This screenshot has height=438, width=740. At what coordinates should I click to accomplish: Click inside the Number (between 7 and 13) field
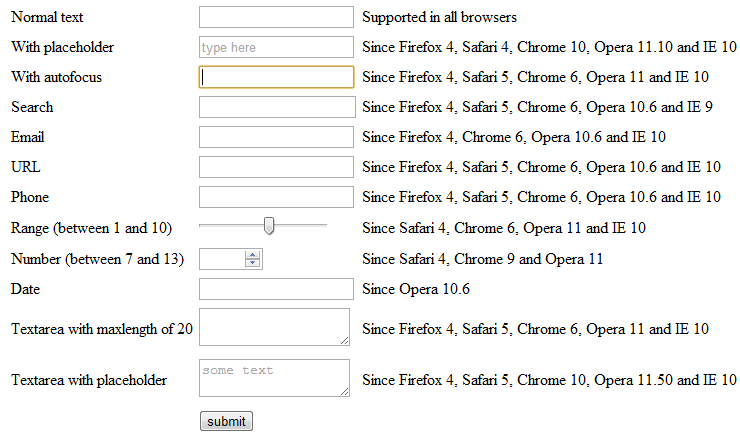[222, 260]
